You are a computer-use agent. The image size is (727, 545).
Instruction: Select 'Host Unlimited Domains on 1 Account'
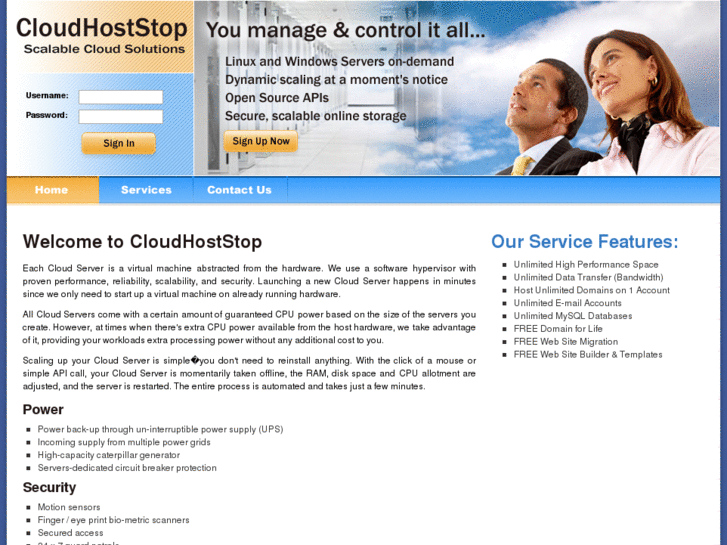click(592, 290)
